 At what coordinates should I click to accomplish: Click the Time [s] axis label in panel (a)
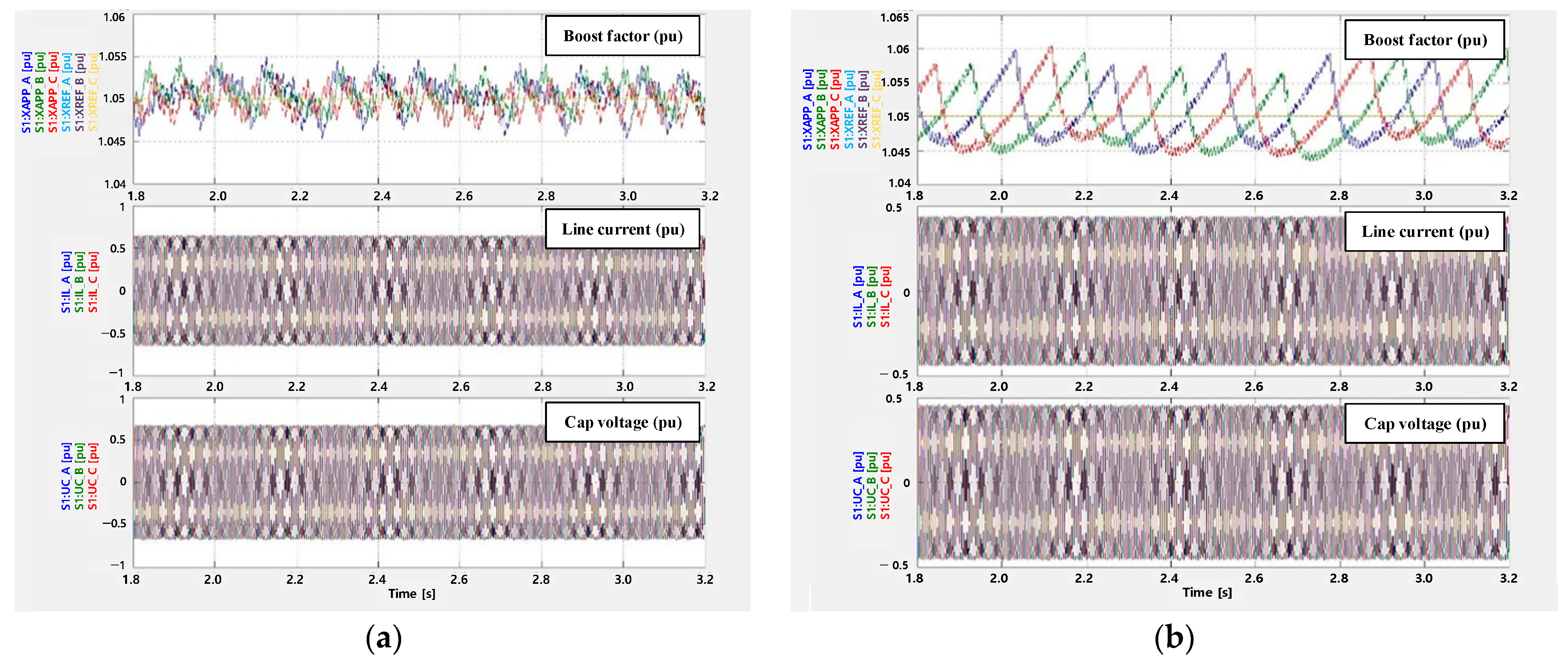(411, 594)
